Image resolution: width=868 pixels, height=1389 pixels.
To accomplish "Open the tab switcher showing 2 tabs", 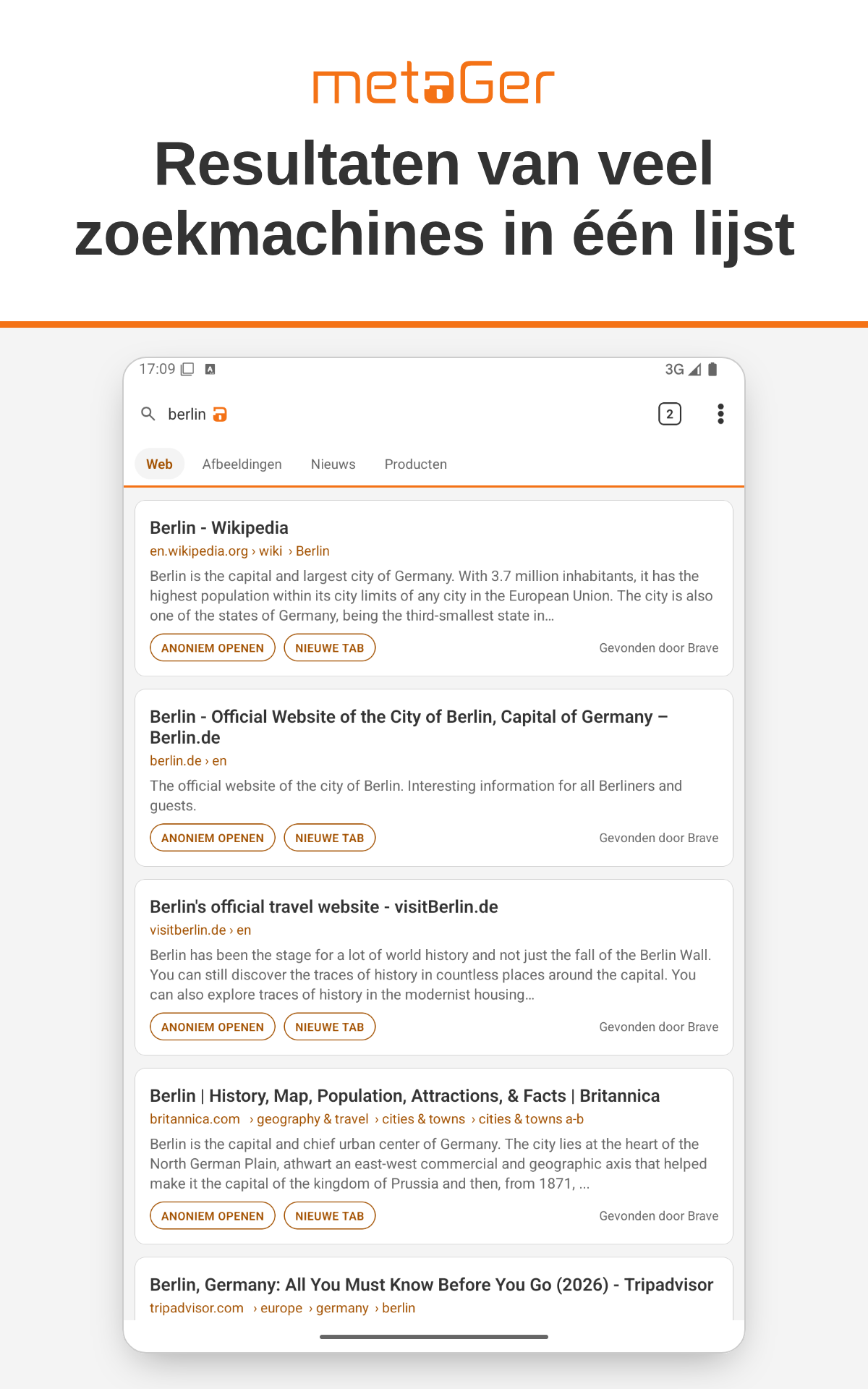I will pyautogui.click(x=670, y=414).
